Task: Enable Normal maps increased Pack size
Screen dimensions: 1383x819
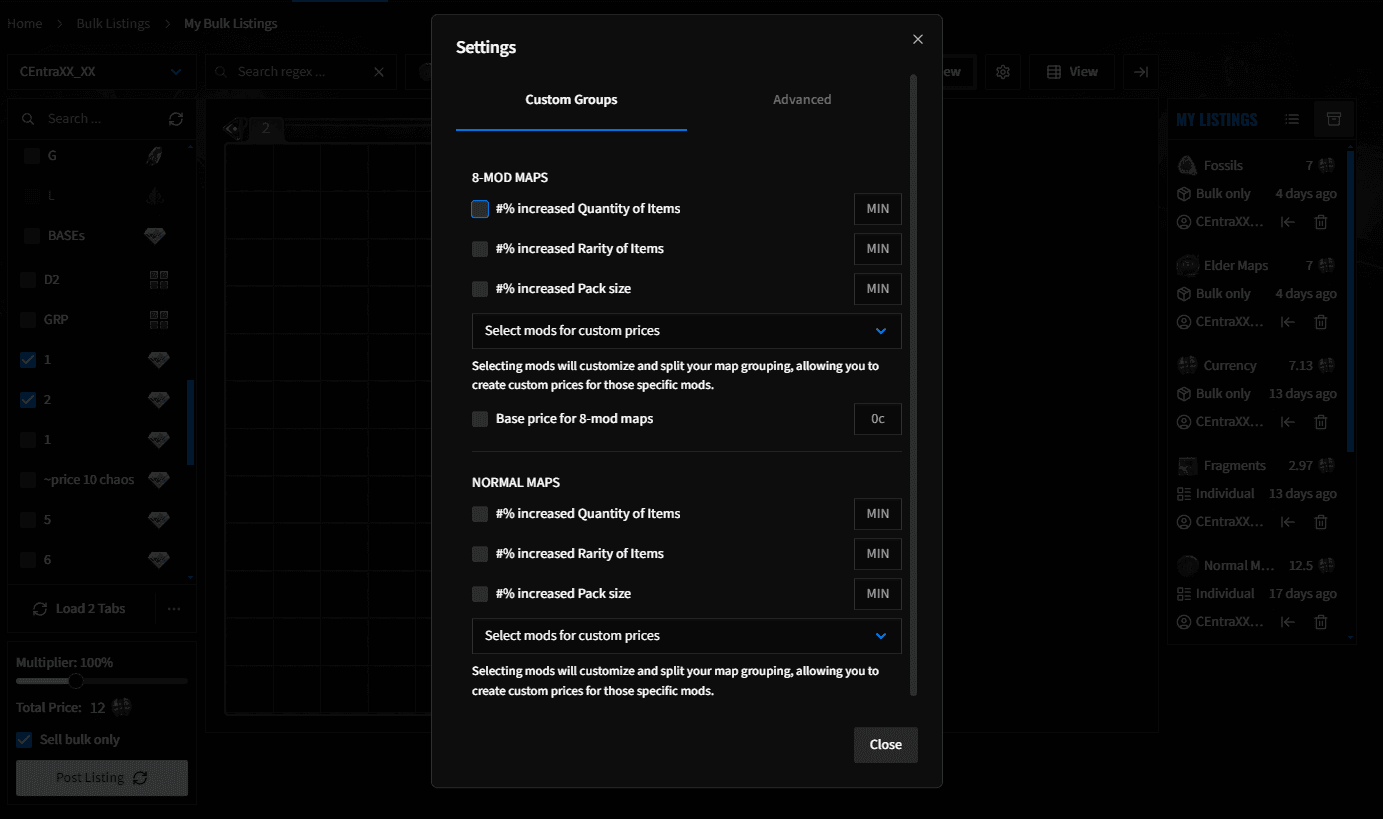Action: [480, 594]
